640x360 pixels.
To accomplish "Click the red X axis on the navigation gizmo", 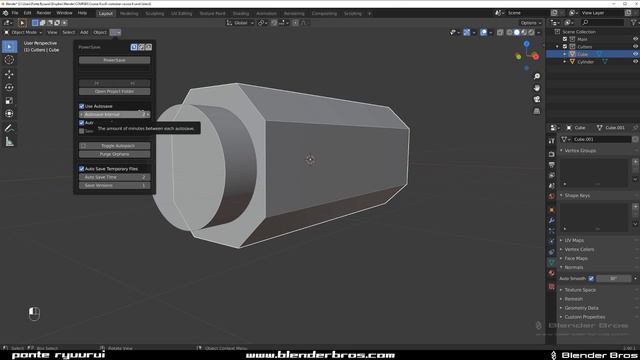I will pos(536,57).
